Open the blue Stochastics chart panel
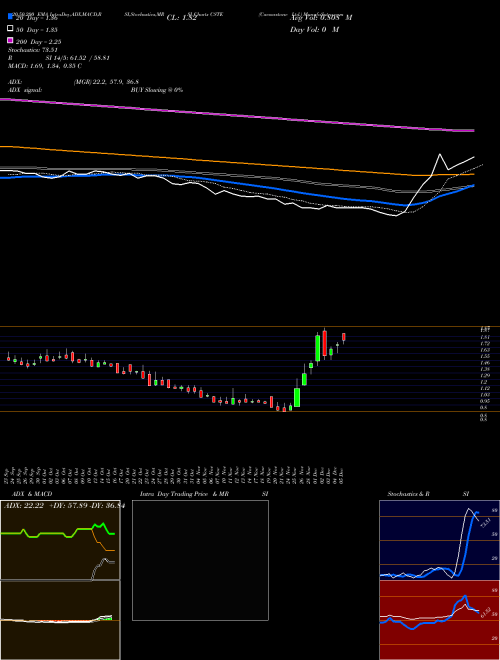This screenshot has height=660, width=500. (439, 540)
